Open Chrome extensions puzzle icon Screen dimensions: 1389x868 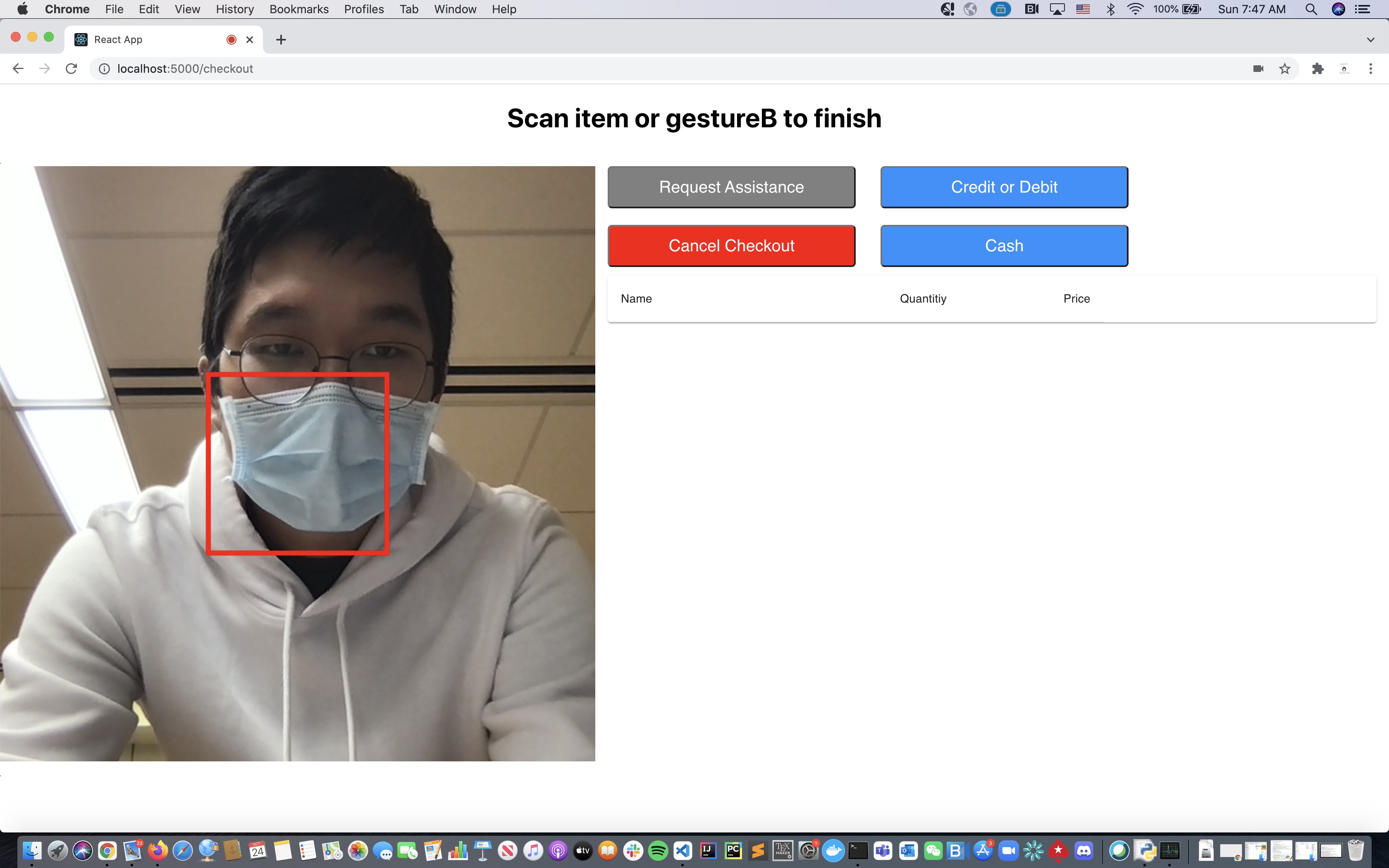[x=1318, y=69]
